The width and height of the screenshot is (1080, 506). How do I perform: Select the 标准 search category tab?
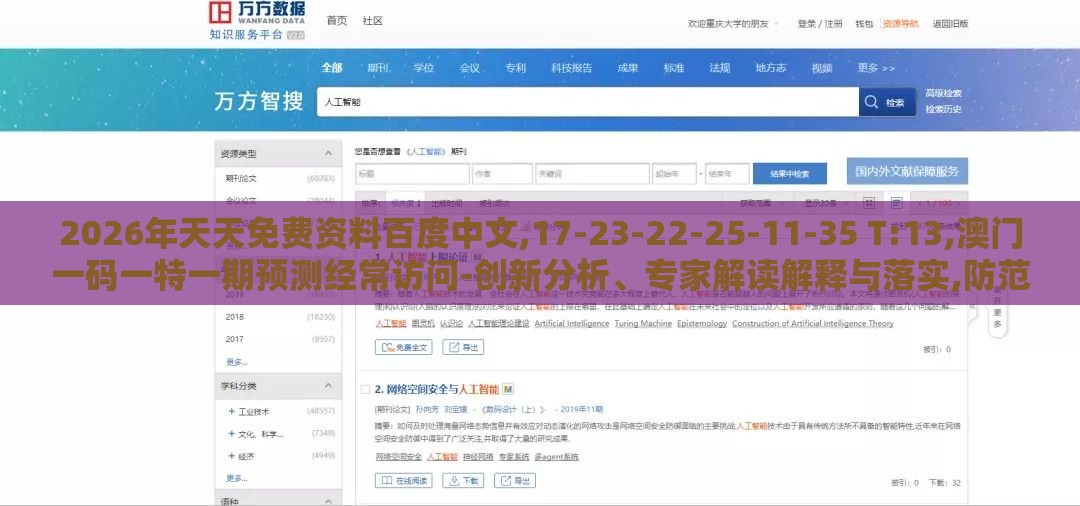click(x=674, y=67)
